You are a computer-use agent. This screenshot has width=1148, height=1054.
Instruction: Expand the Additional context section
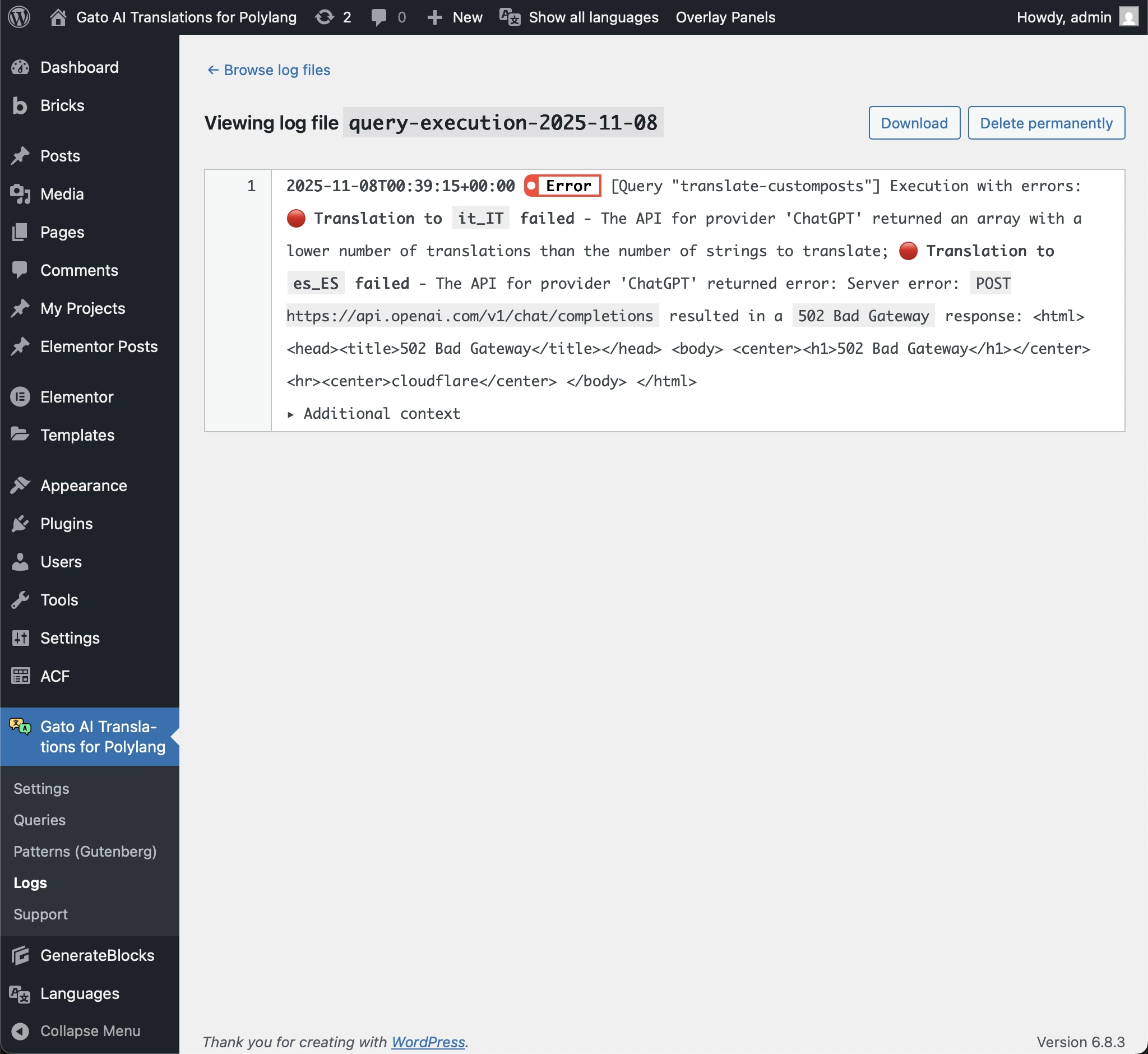[x=373, y=413]
